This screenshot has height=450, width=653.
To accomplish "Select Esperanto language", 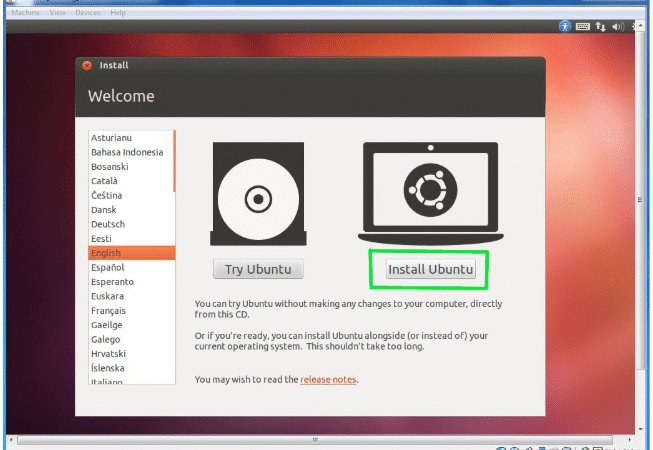I will coord(131,282).
